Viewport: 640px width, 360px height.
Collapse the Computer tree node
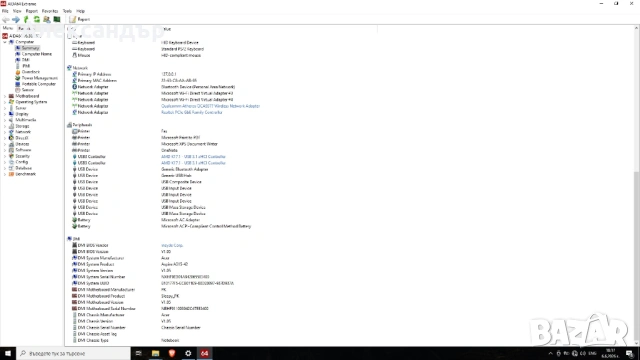(5, 42)
